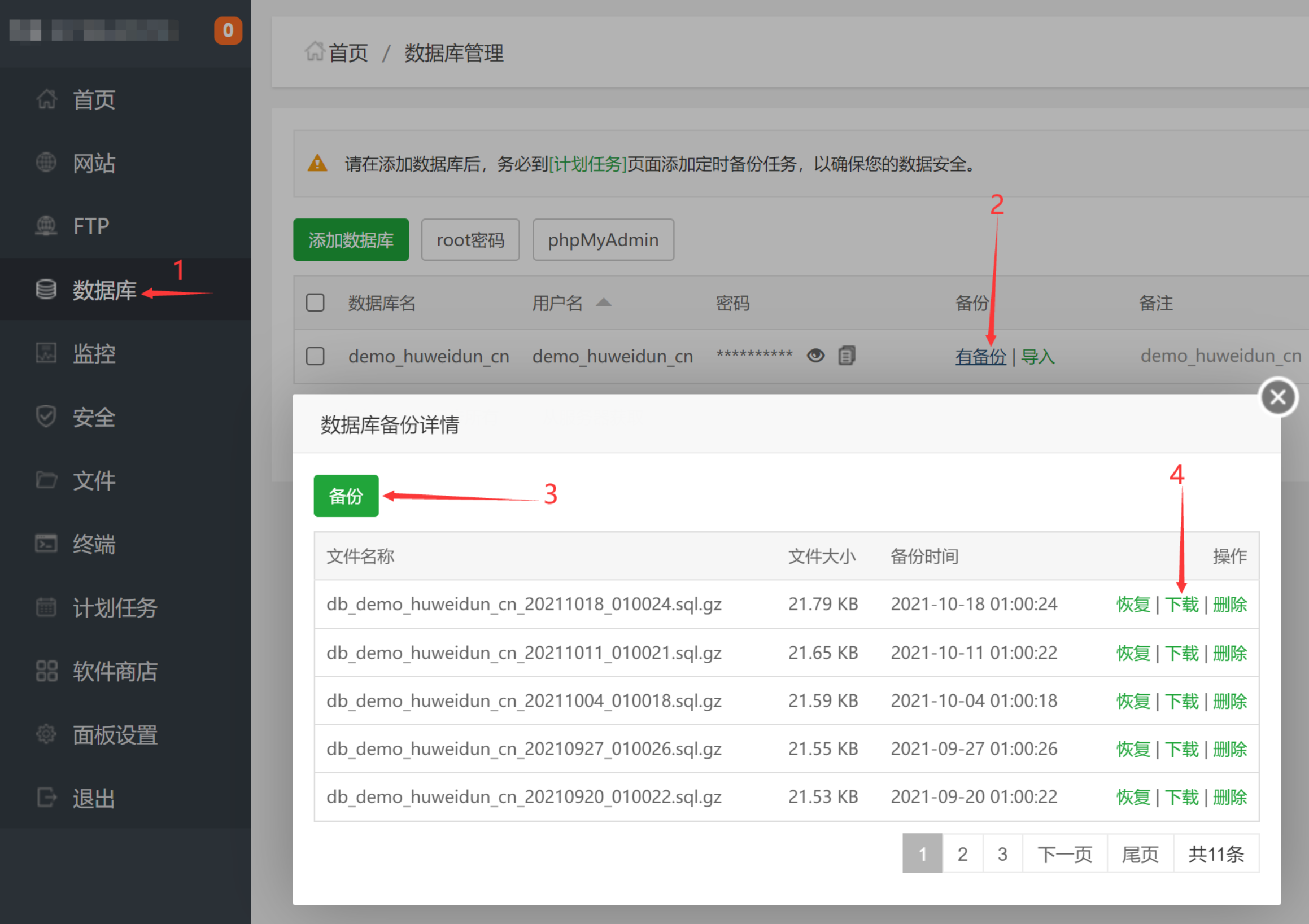Delete the 20210920_010022 backup

[x=1230, y=797]
